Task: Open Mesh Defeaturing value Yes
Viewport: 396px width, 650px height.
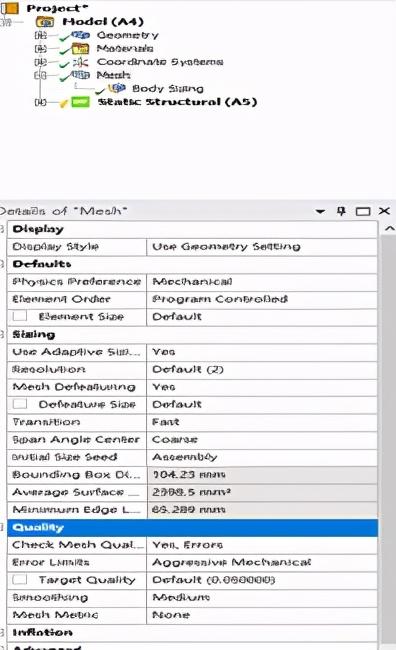Action: (x=262, y=387)
